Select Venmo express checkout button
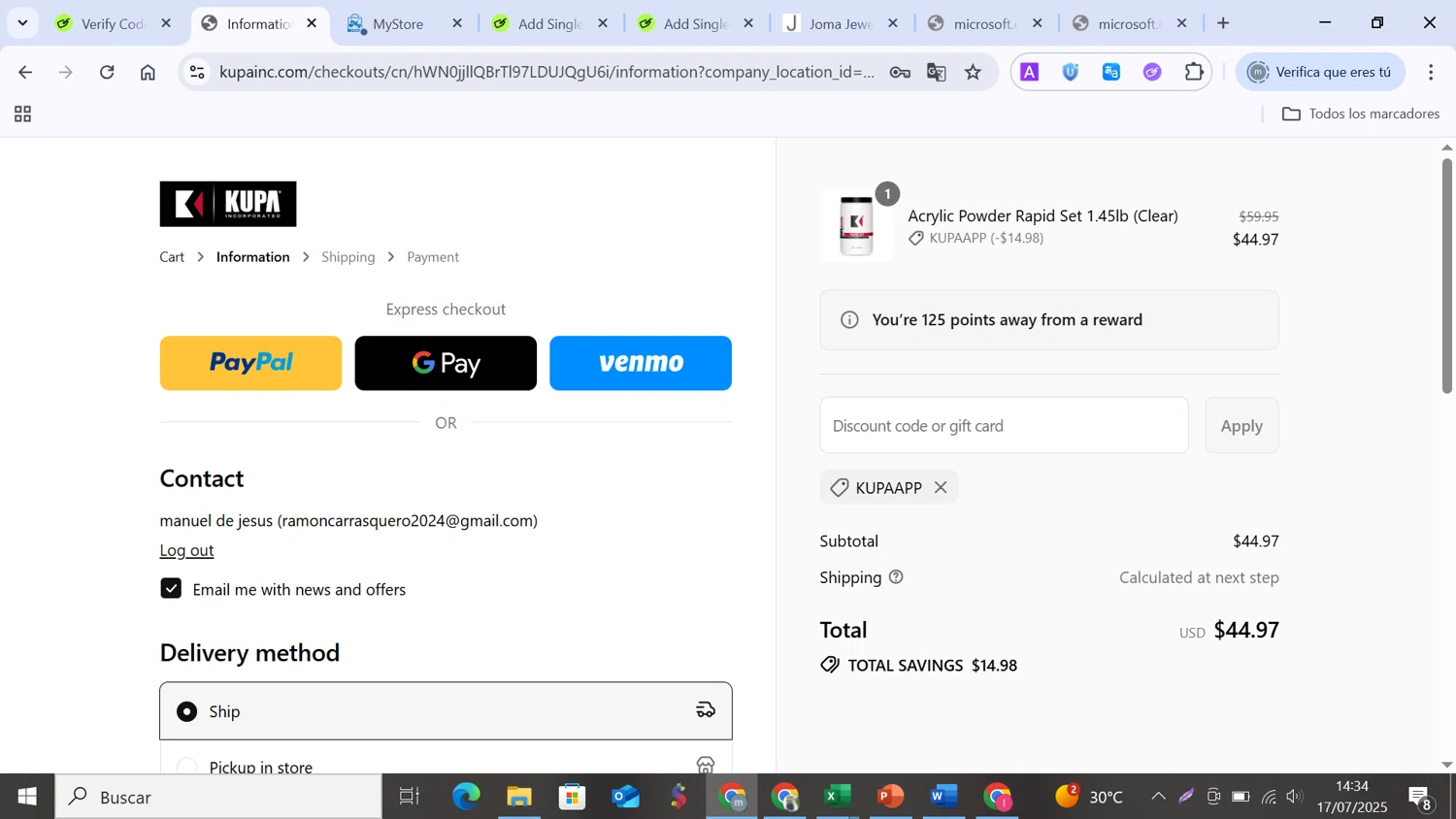Viewport: 1456px width, 819px height. [641, 363]
